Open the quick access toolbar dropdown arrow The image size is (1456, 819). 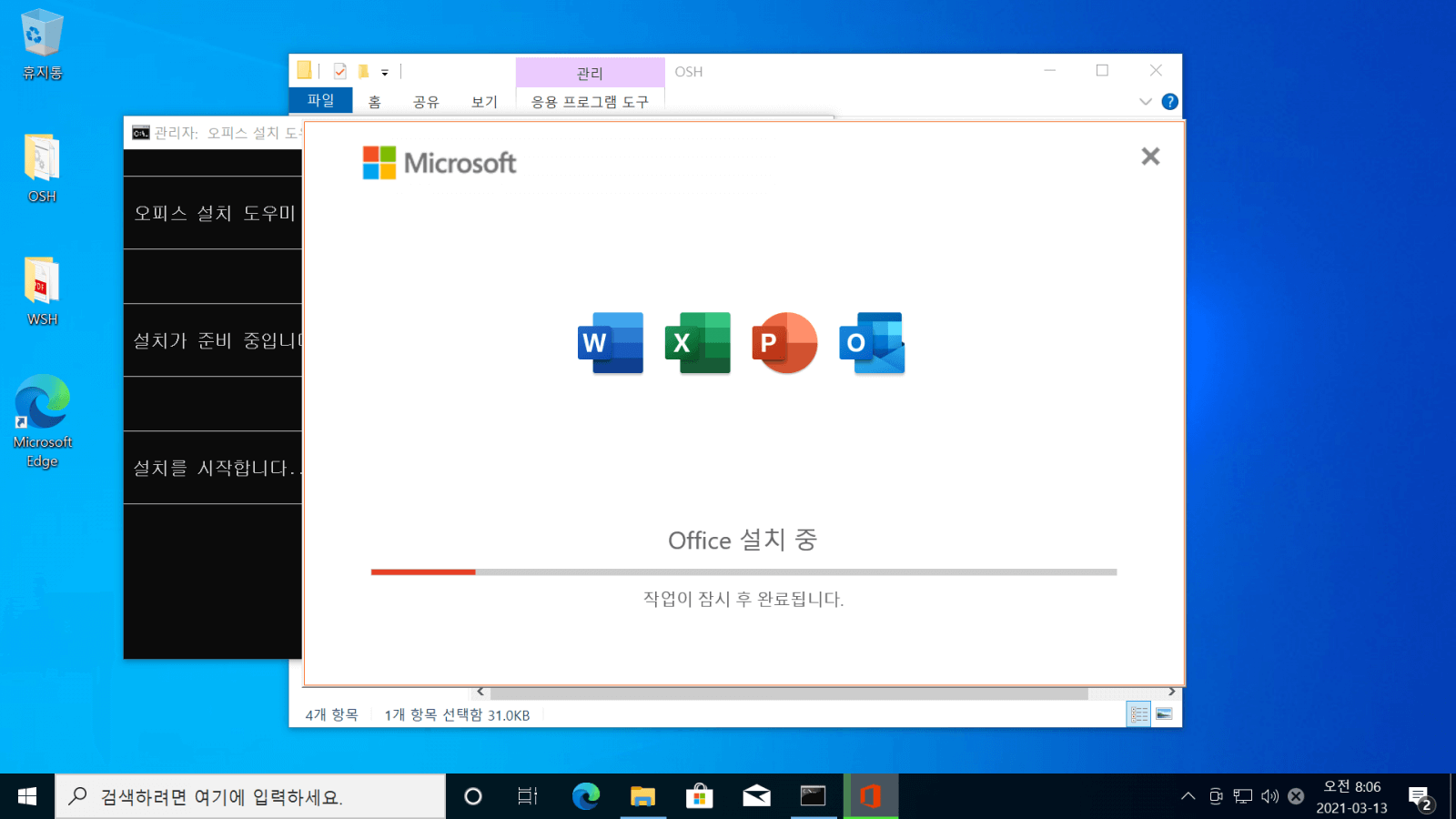385,72
